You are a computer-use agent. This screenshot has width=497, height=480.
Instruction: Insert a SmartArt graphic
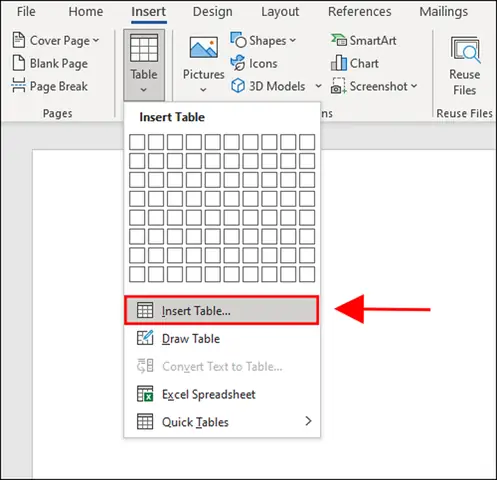tap(363, 41)
